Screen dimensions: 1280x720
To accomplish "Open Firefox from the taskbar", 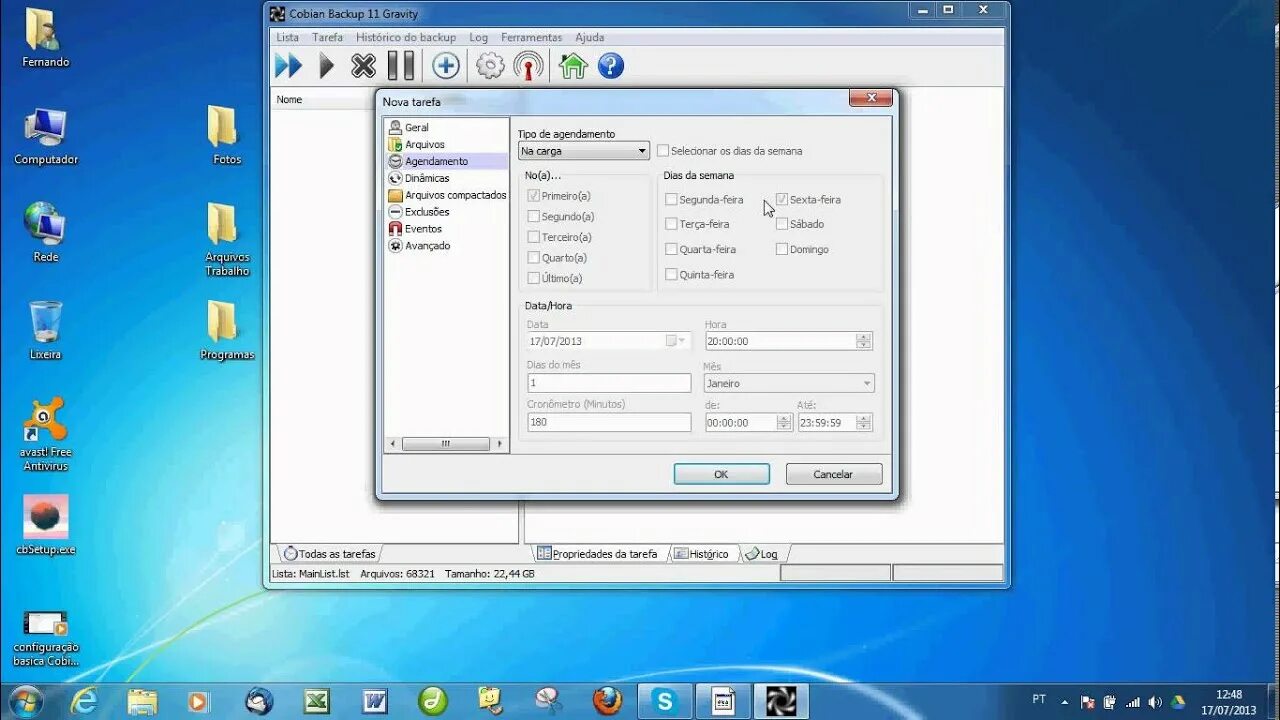I will 606,700.
